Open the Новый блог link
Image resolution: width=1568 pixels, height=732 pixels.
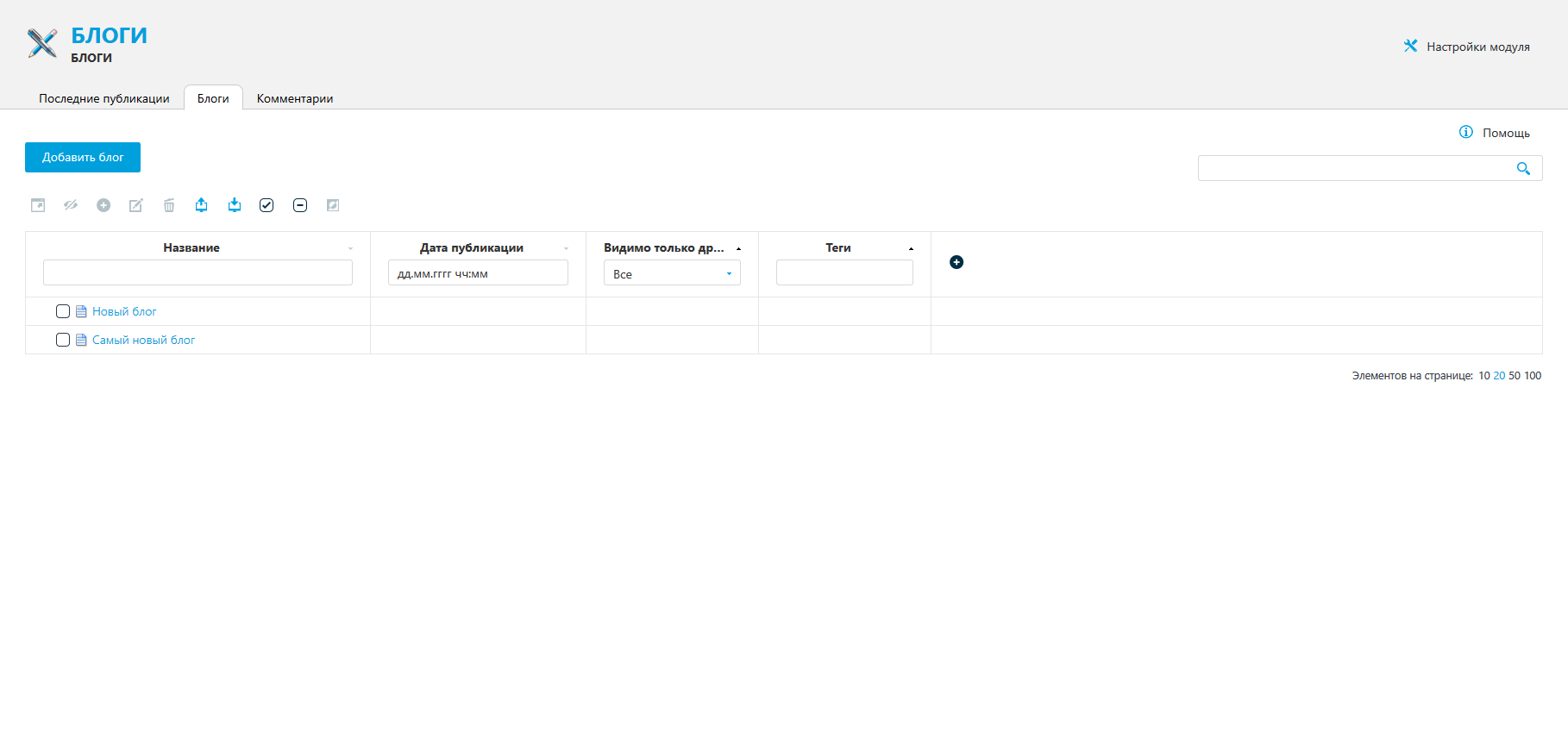click(x=124, y=311)
